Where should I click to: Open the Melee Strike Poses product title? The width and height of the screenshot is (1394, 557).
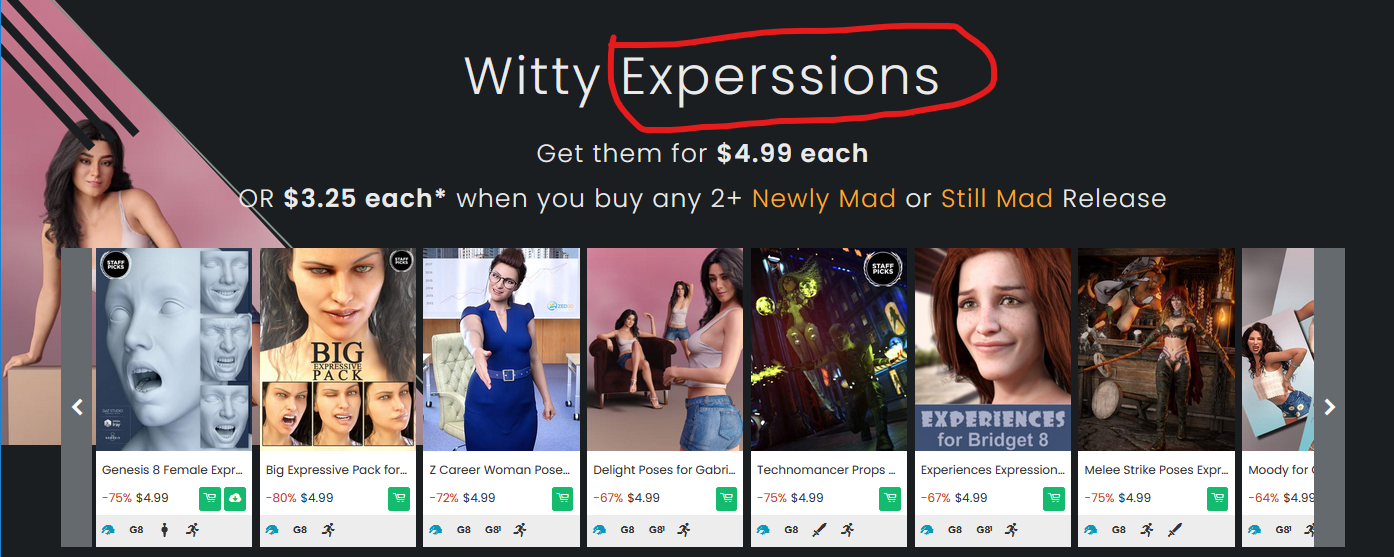click(1156, 470)
